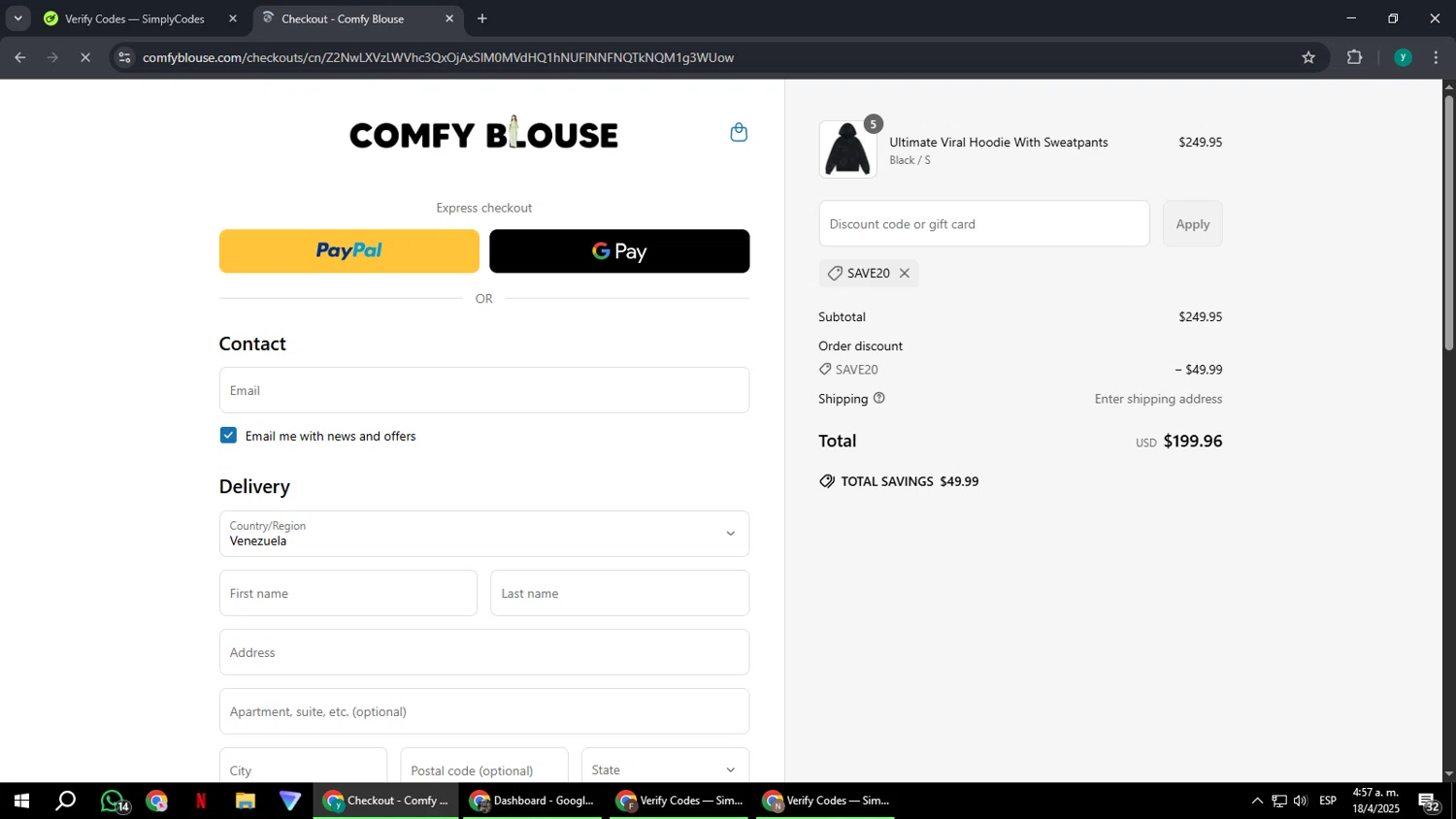
Task: Switch to first Verify Codes taskbar window
Action: [679, 801]
